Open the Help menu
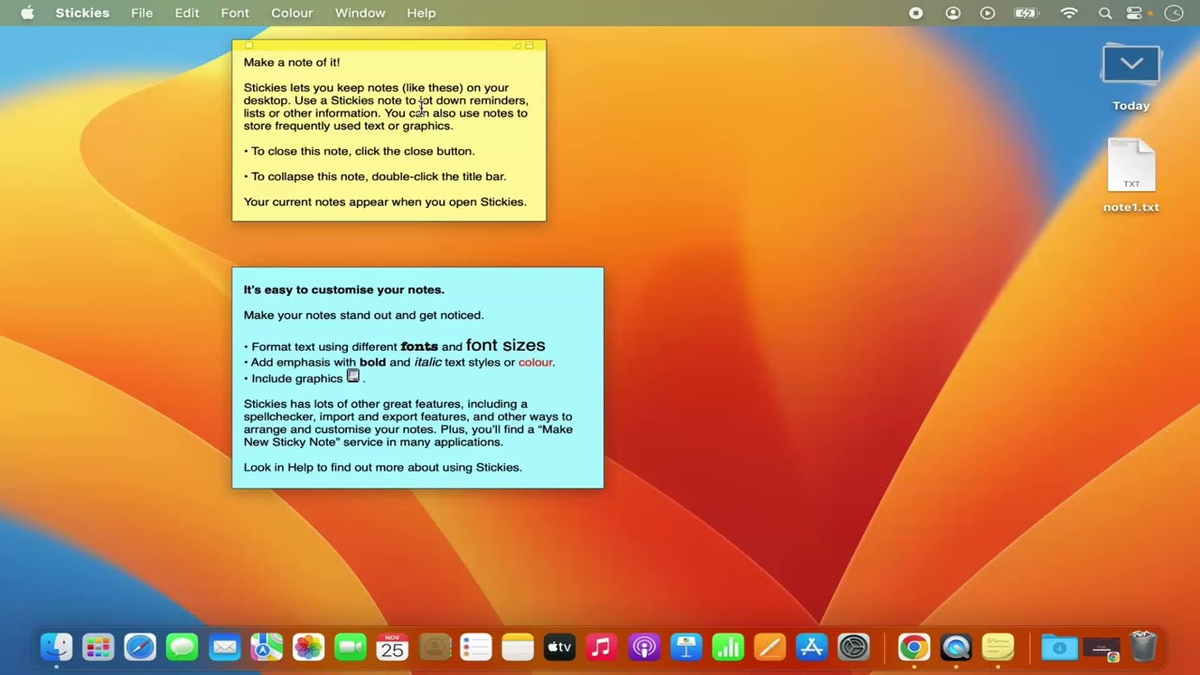1200x675 pixels. pyautogui.click(x=421, y=13)
